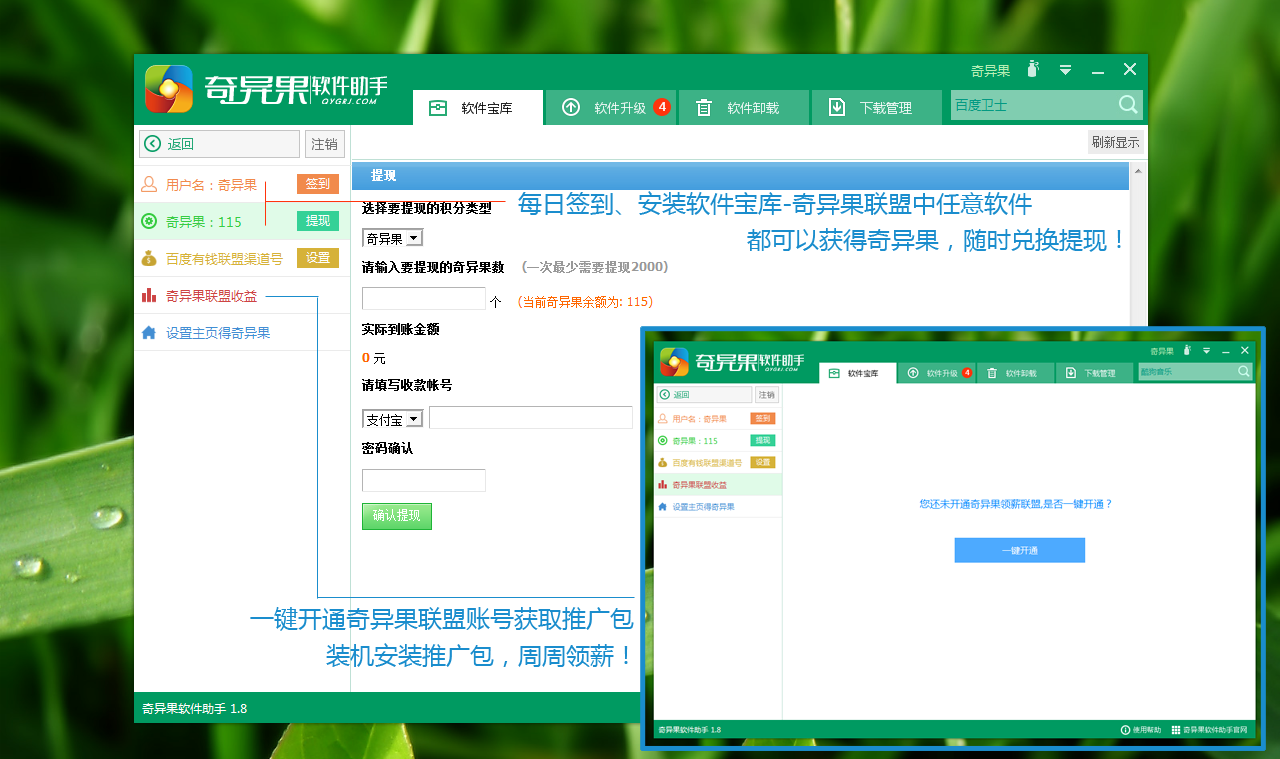Click the kiwi logo in the main window
Image resolution: width=1280 pixels, height=759 pixels.
pos(168,89)
